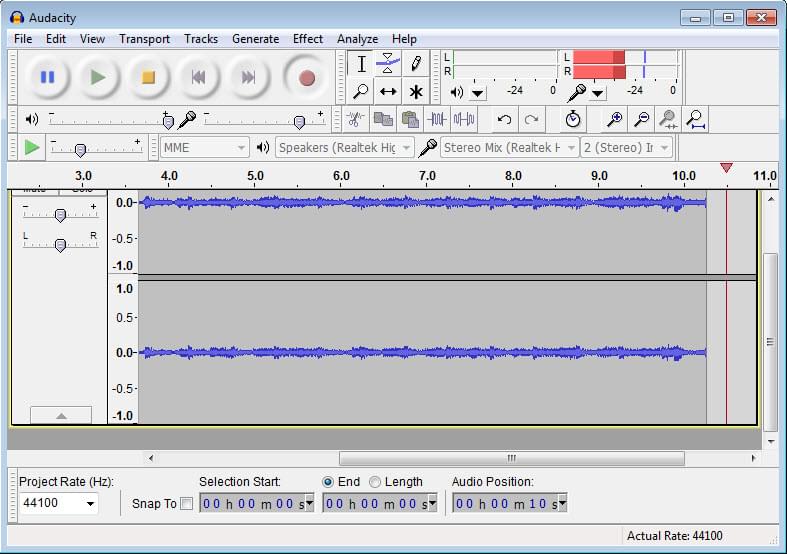Click the Trim audio icon
The height and width of the screenshot is (554, 787).
pos(437,120)
